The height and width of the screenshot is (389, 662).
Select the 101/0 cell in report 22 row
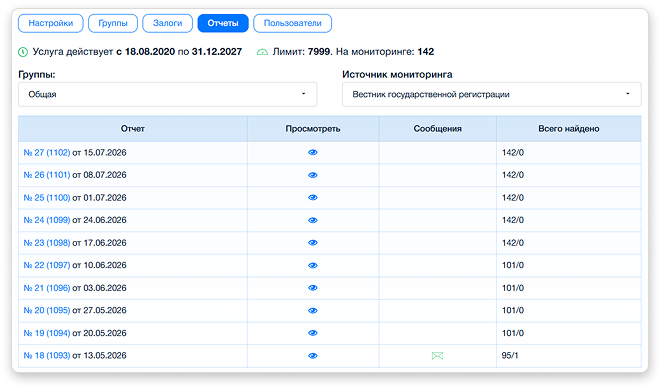click(x=569, y=265)
